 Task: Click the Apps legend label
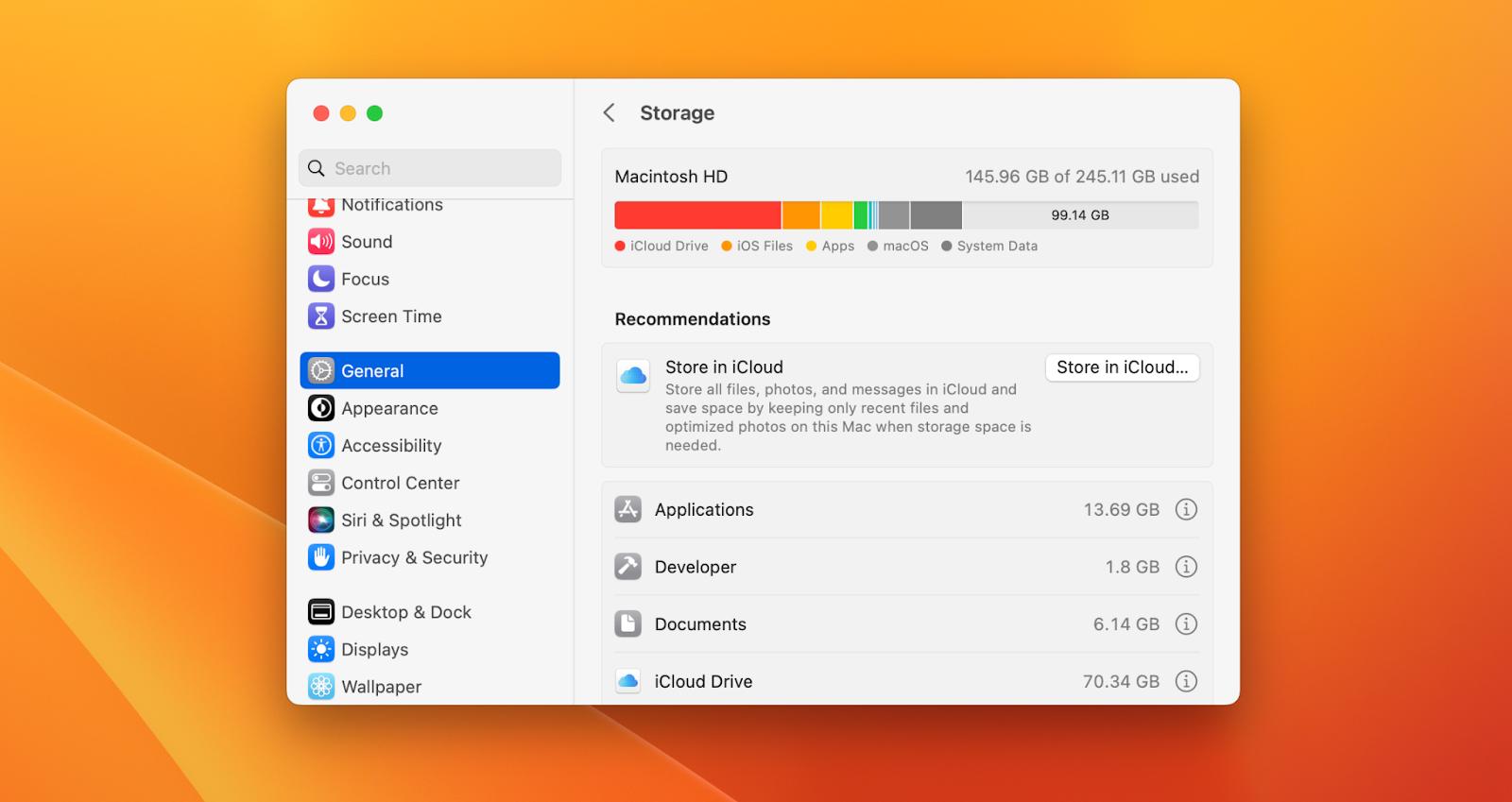(837, 246)
